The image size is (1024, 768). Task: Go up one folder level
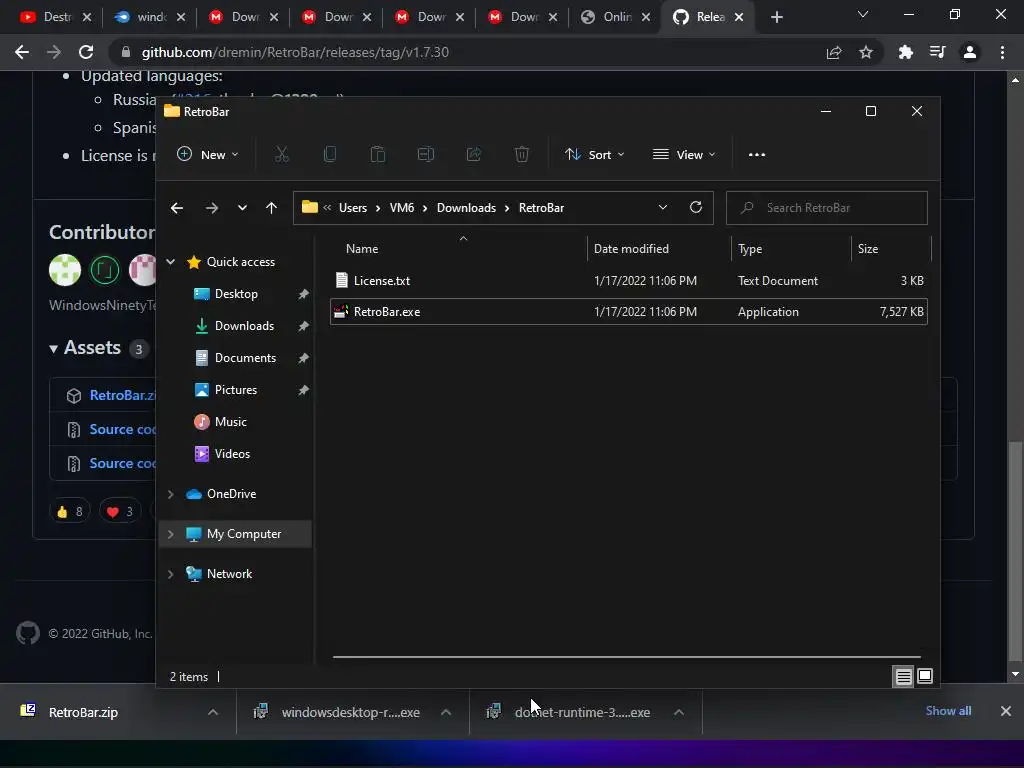pyautogui.click(x=271, y=208)
